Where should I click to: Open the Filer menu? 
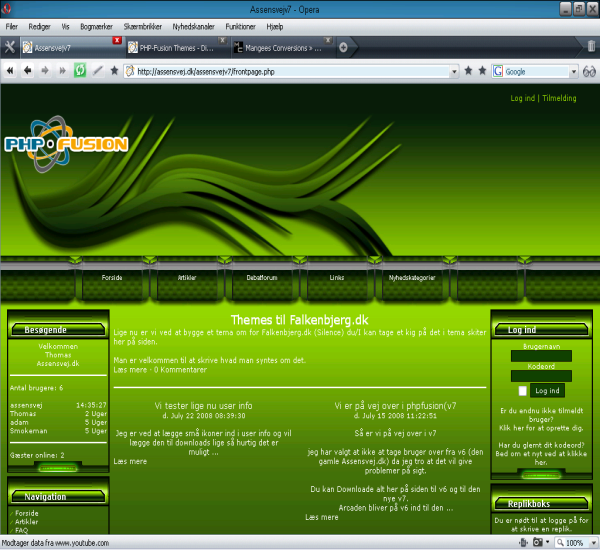pyautogui.click(x=11, y=26)
